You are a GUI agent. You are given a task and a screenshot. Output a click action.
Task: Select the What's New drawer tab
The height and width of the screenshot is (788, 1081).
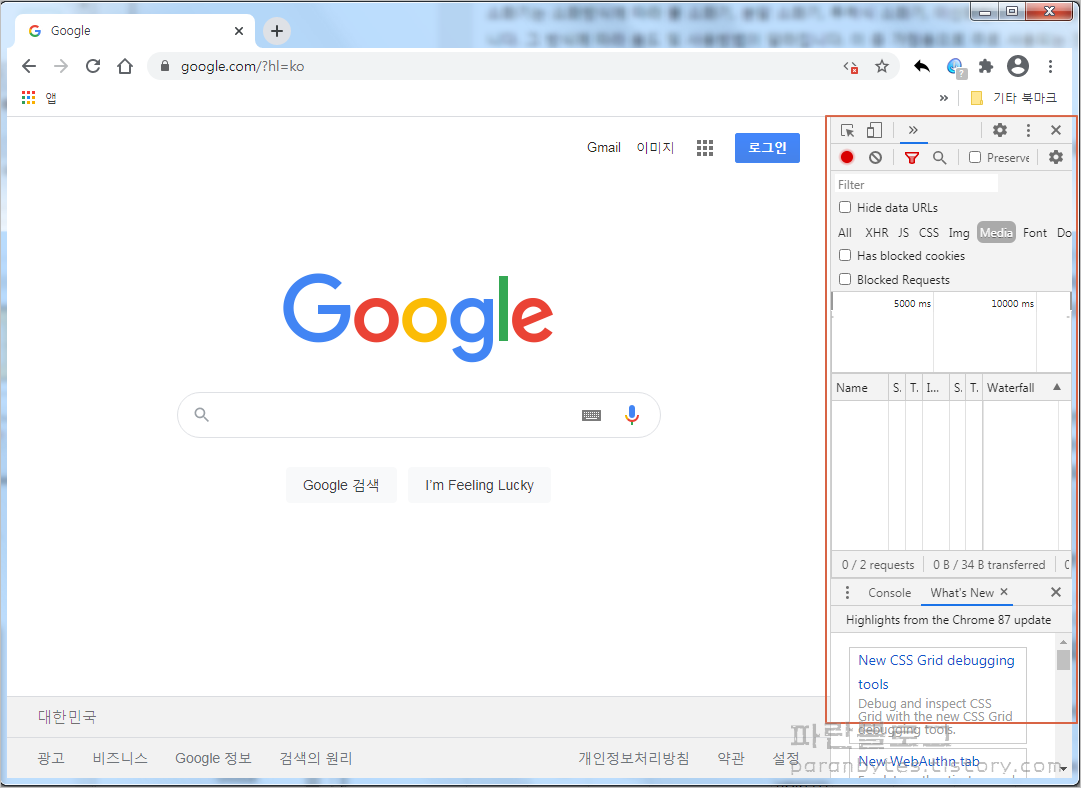[x=962, y=592]
